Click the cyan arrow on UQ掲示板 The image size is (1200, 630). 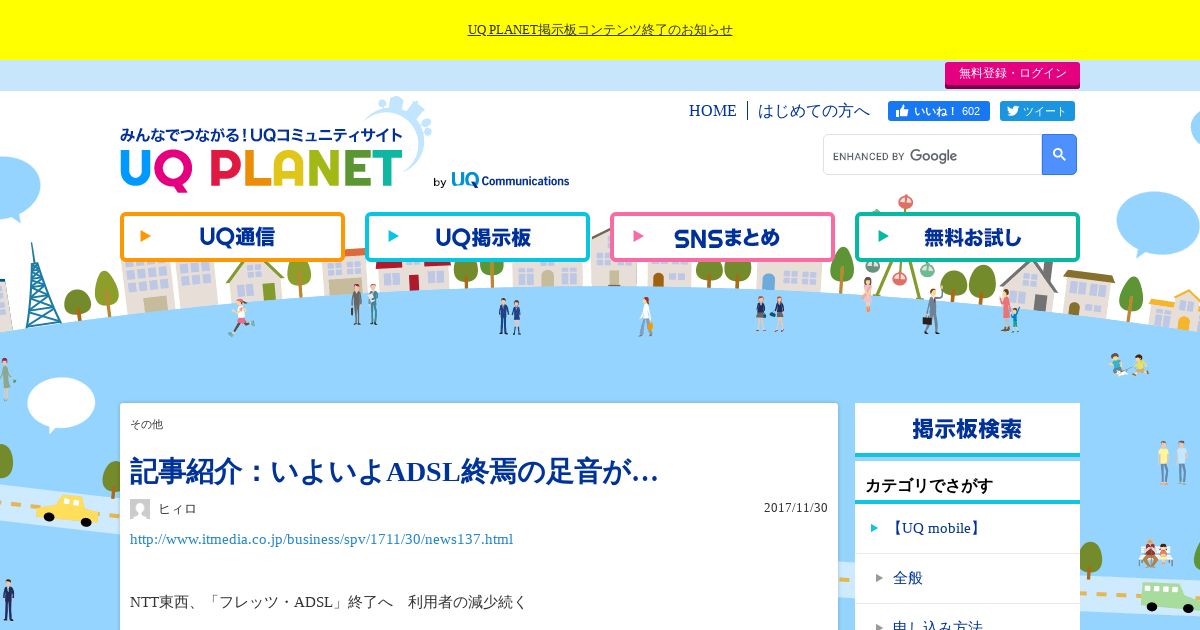click(x=393, y=237)
